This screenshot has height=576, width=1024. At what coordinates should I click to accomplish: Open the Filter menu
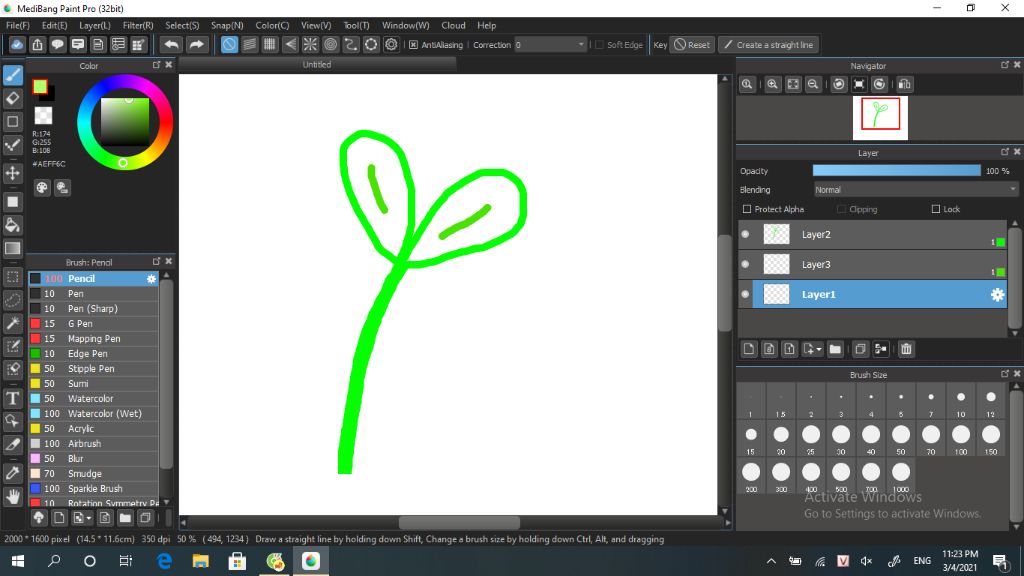click(x=138, y=25)
